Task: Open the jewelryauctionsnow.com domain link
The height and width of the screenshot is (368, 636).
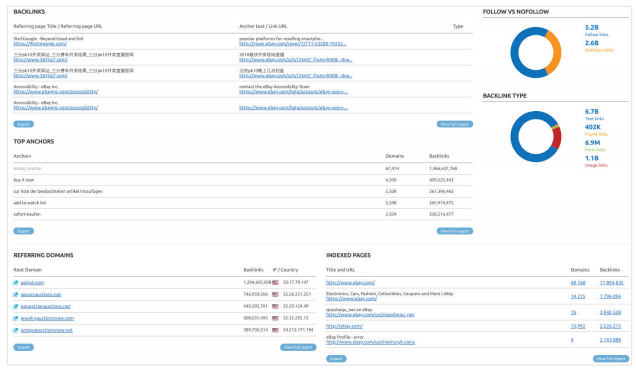Action: click(x=47, y=319)
